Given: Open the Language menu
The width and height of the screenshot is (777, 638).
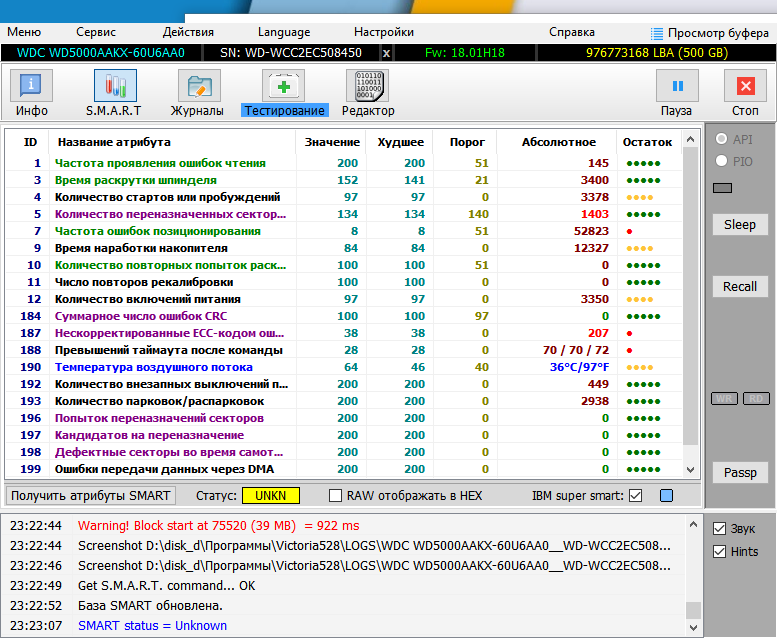Looking at the screenshot, I should (x=284, y=32).
